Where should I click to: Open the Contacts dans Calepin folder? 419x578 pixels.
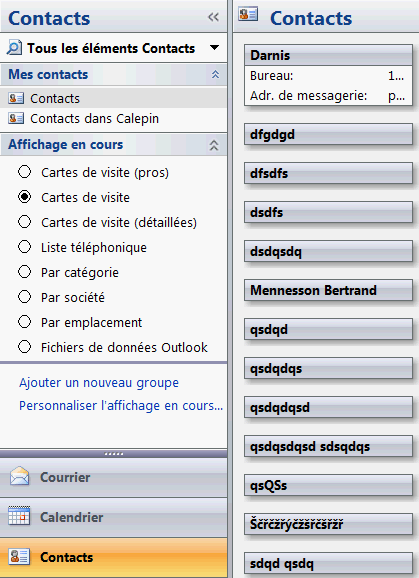pyautogui.click(x=113, y=118)
